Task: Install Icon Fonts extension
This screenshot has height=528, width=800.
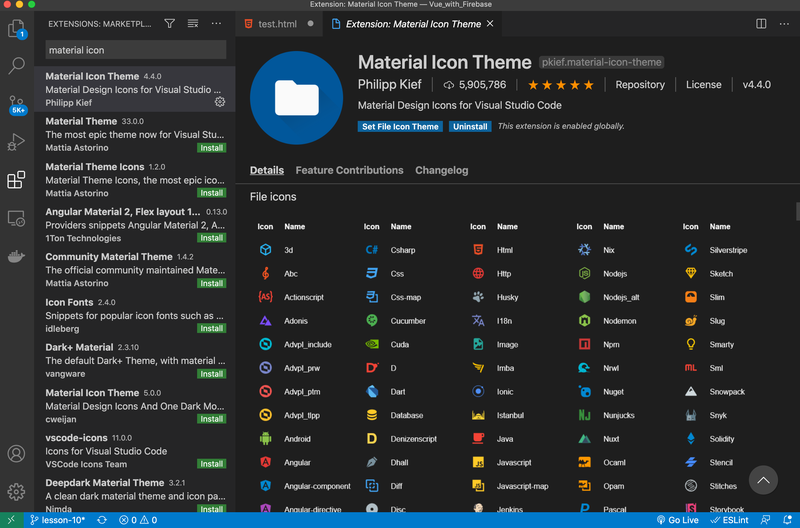Action: 212,328
